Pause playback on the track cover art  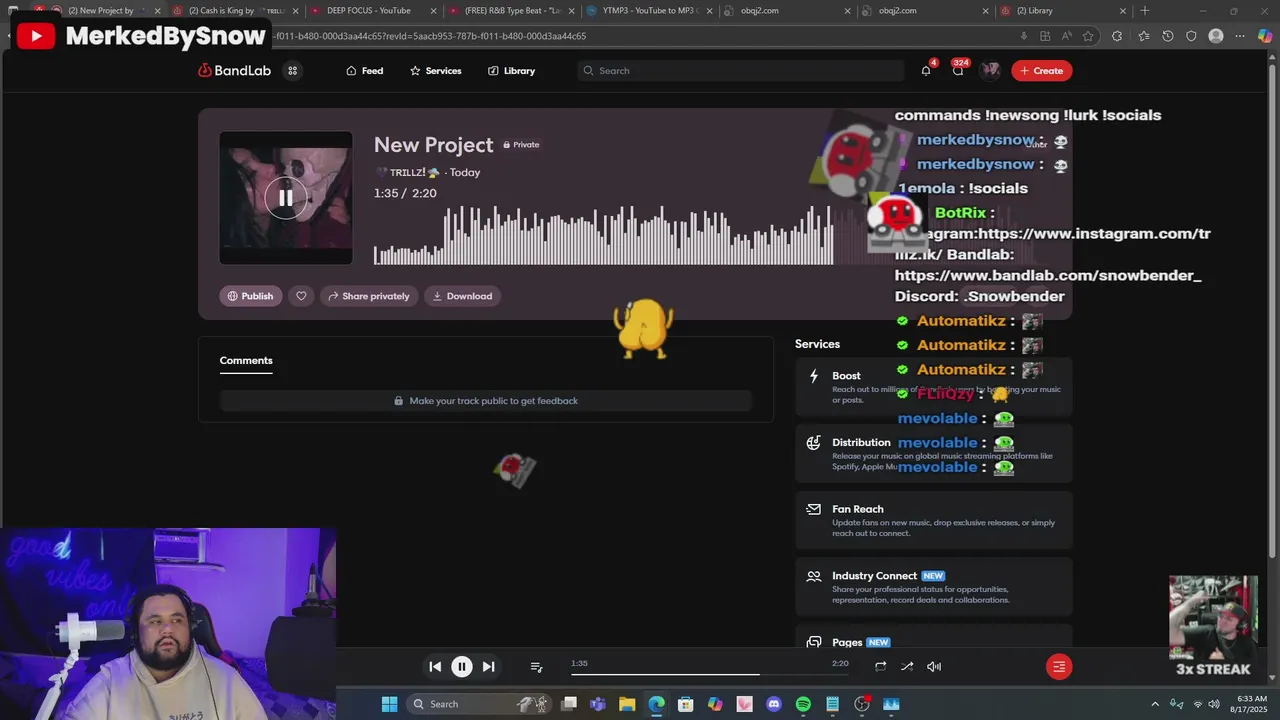pyautogui.click(x=286, y=198)
